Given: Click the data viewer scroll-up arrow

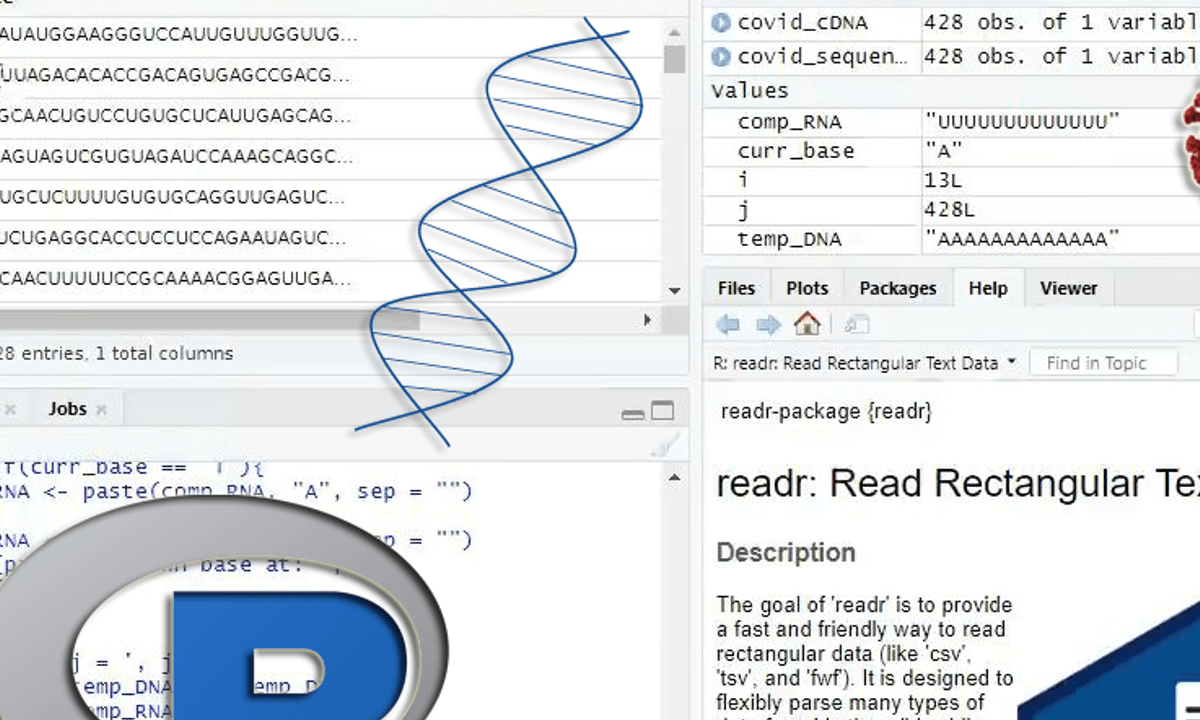Looking at the screenshot, I should 675,31.
